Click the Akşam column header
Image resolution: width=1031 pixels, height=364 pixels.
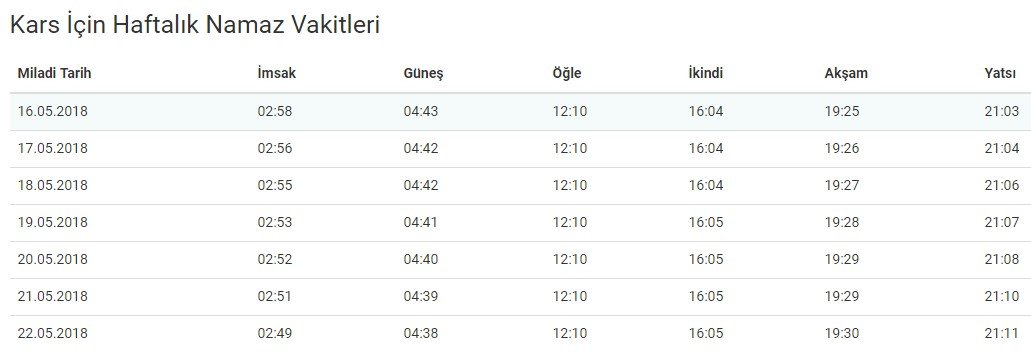pyautogui.click(x=846, y=74)
